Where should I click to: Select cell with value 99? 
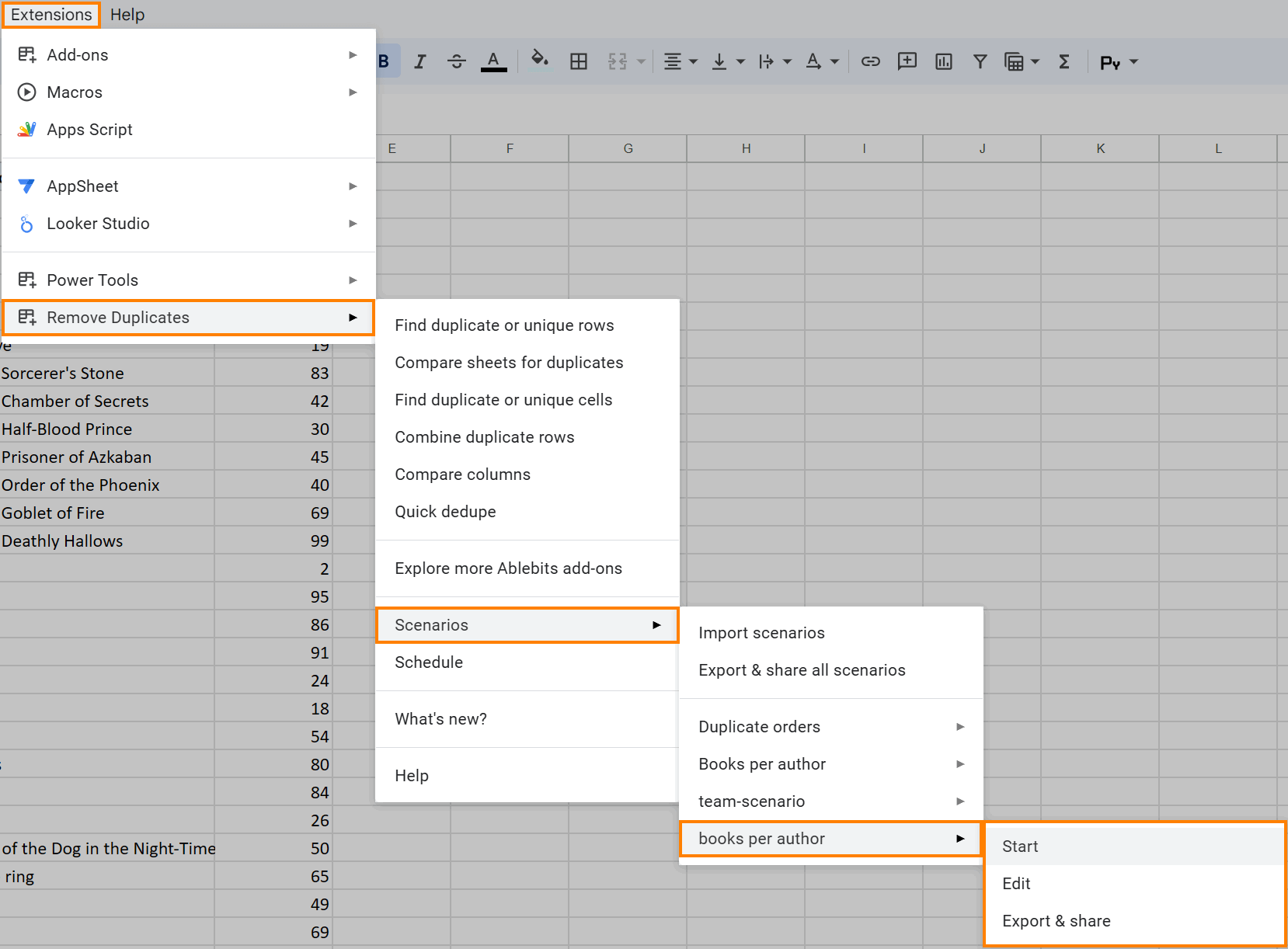click(273, 541)
